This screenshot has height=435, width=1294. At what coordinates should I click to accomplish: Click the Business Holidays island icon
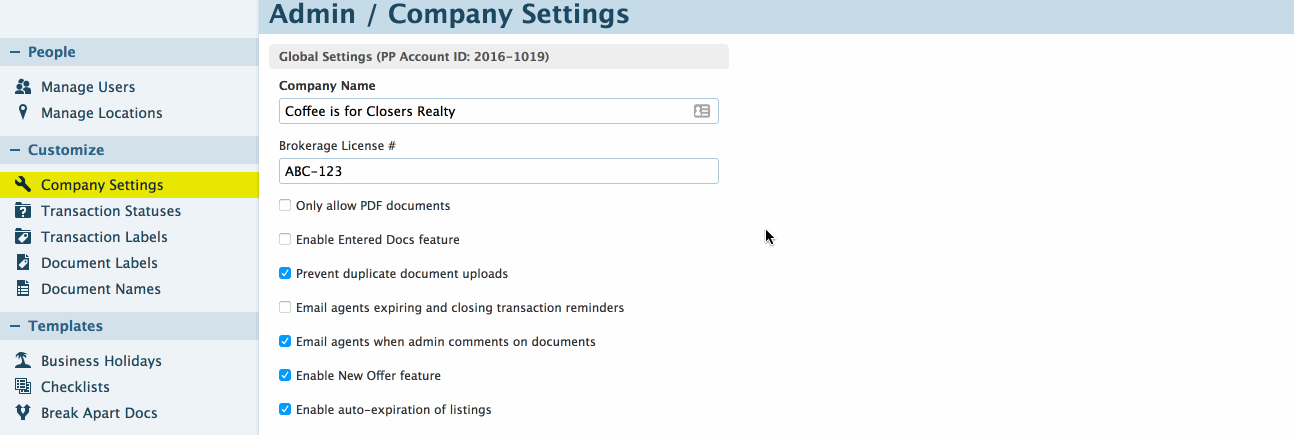coord(23,361)
